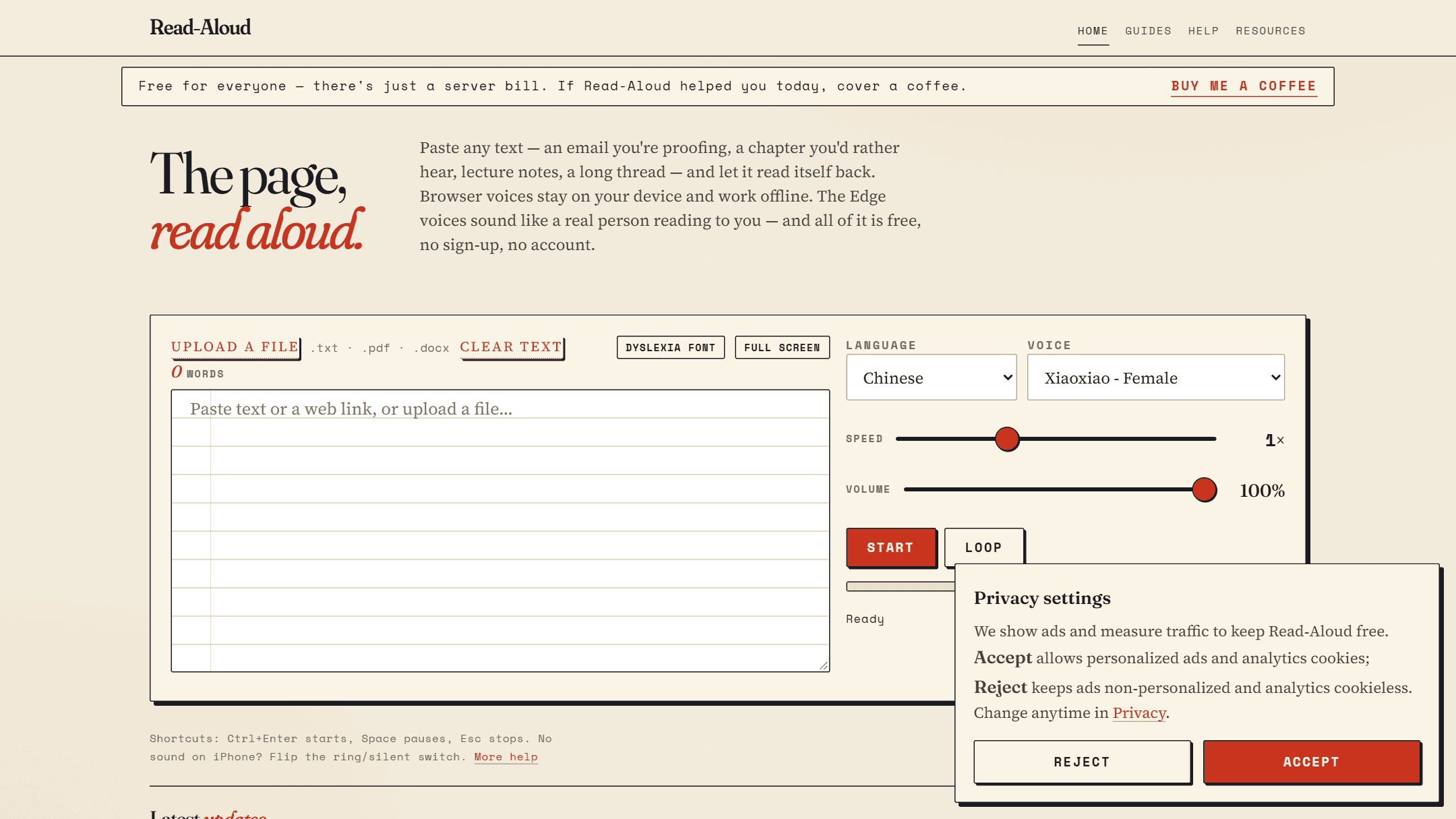
Task: Click the 'LANGUAGE' field label
Action: (881, 345)
